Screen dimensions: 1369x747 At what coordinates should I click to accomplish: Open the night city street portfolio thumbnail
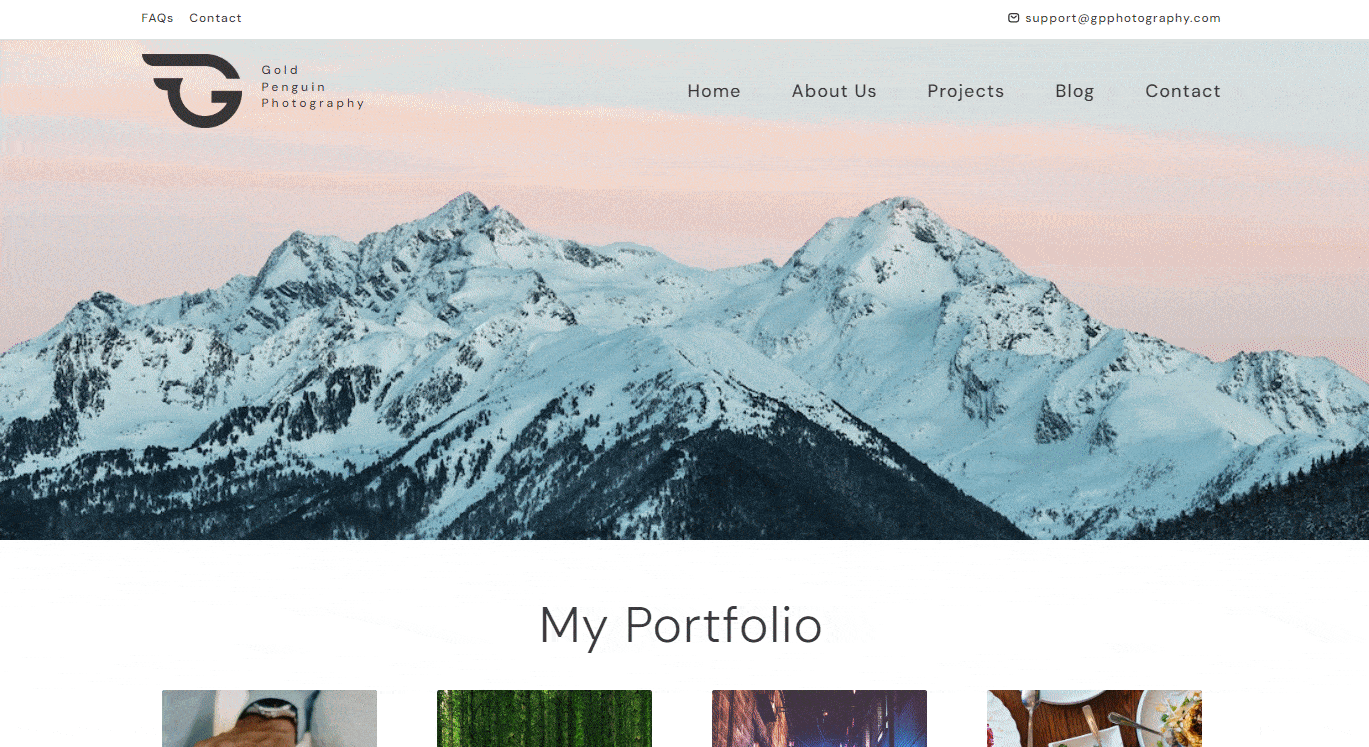(819, 718)
